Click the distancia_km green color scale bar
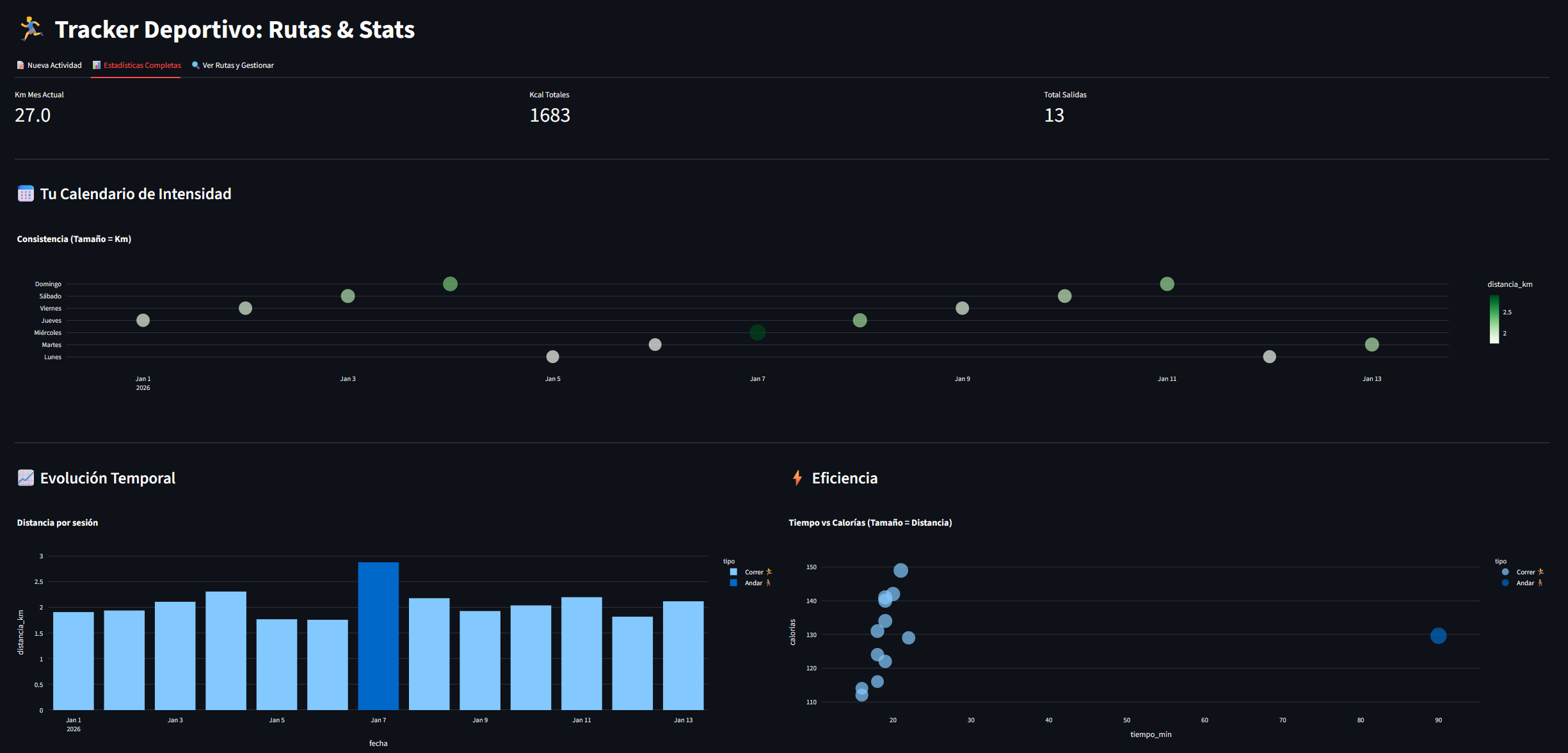The height and width of the screenshot is (753, 1568). 1494,319
